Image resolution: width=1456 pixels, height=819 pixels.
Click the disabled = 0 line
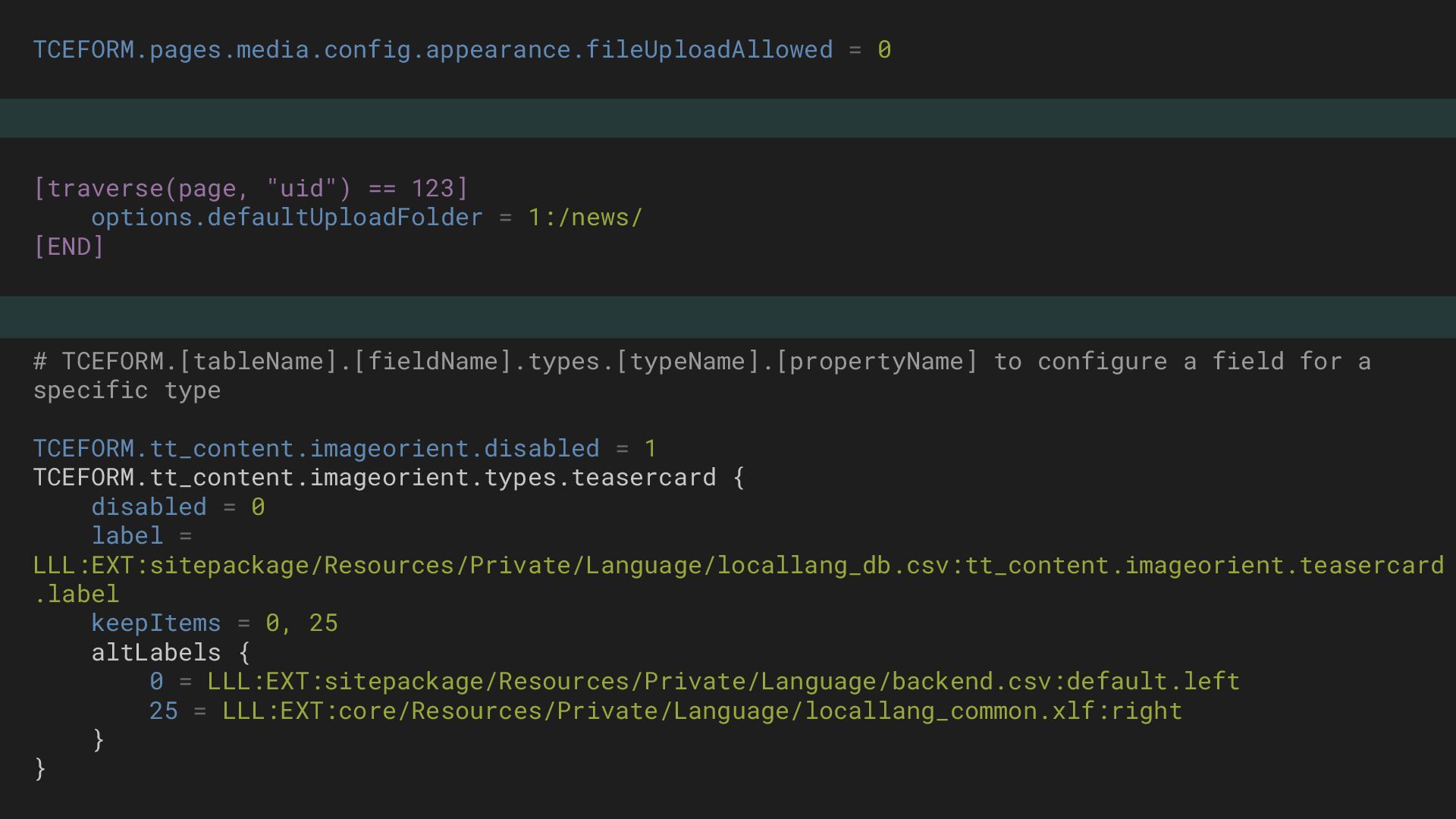point(177,507)
